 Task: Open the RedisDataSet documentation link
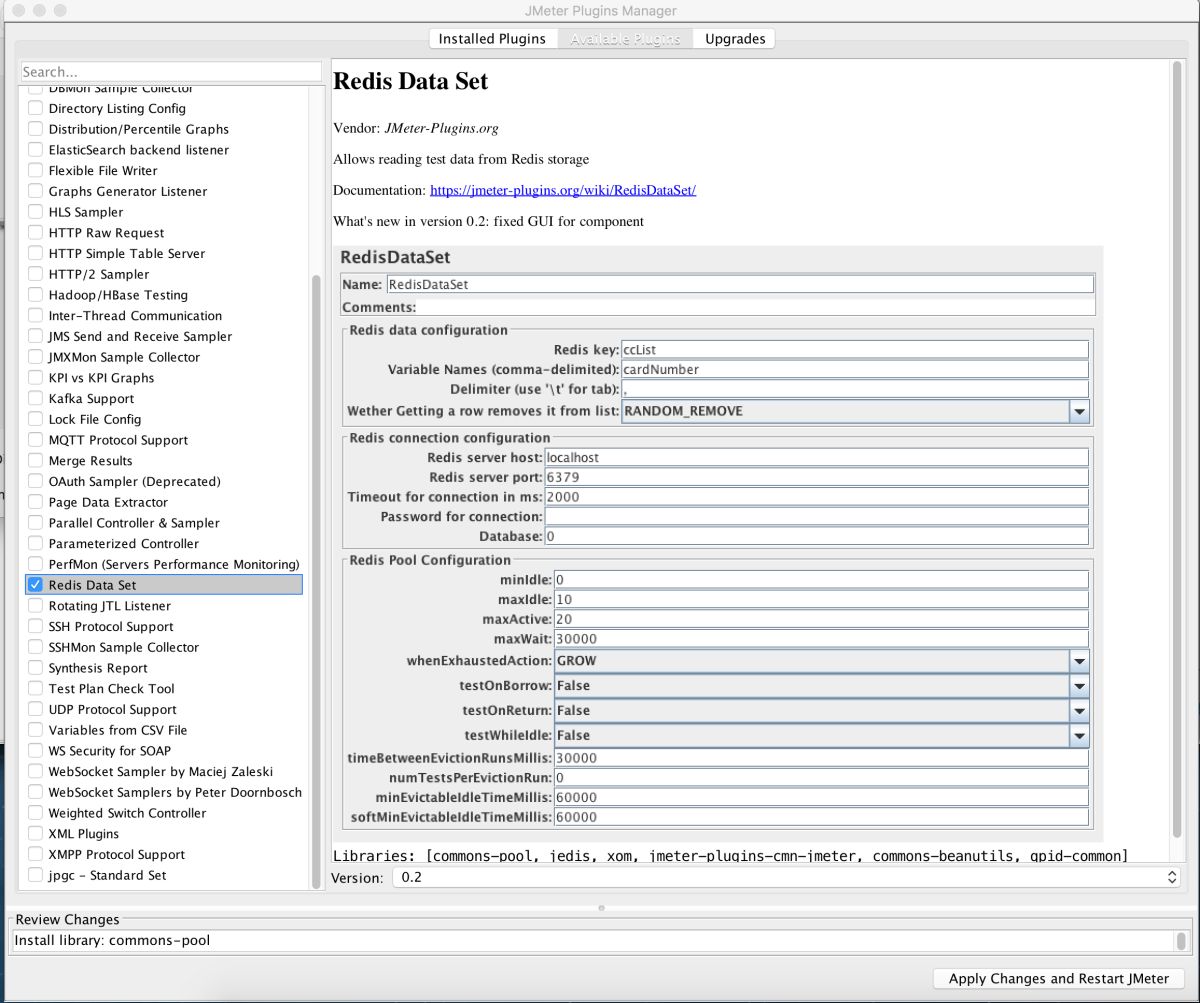563,190
